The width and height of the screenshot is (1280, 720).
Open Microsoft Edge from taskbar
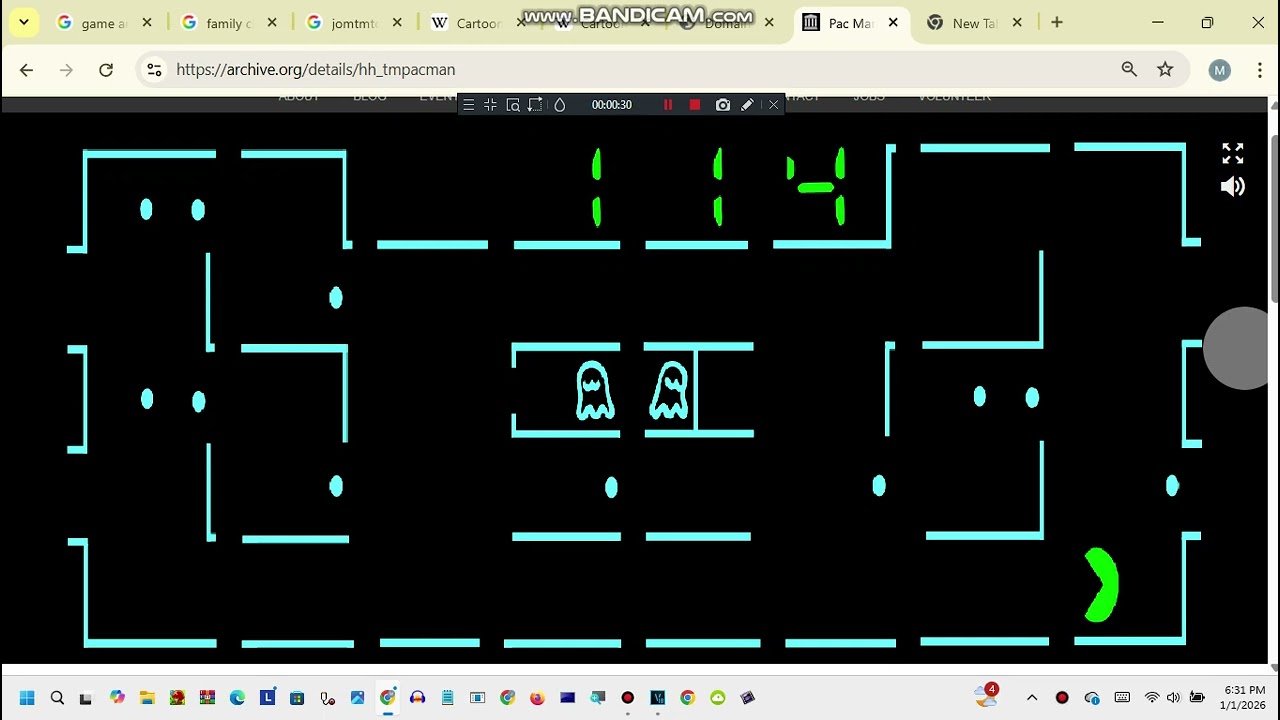click(x=237, y=698)
